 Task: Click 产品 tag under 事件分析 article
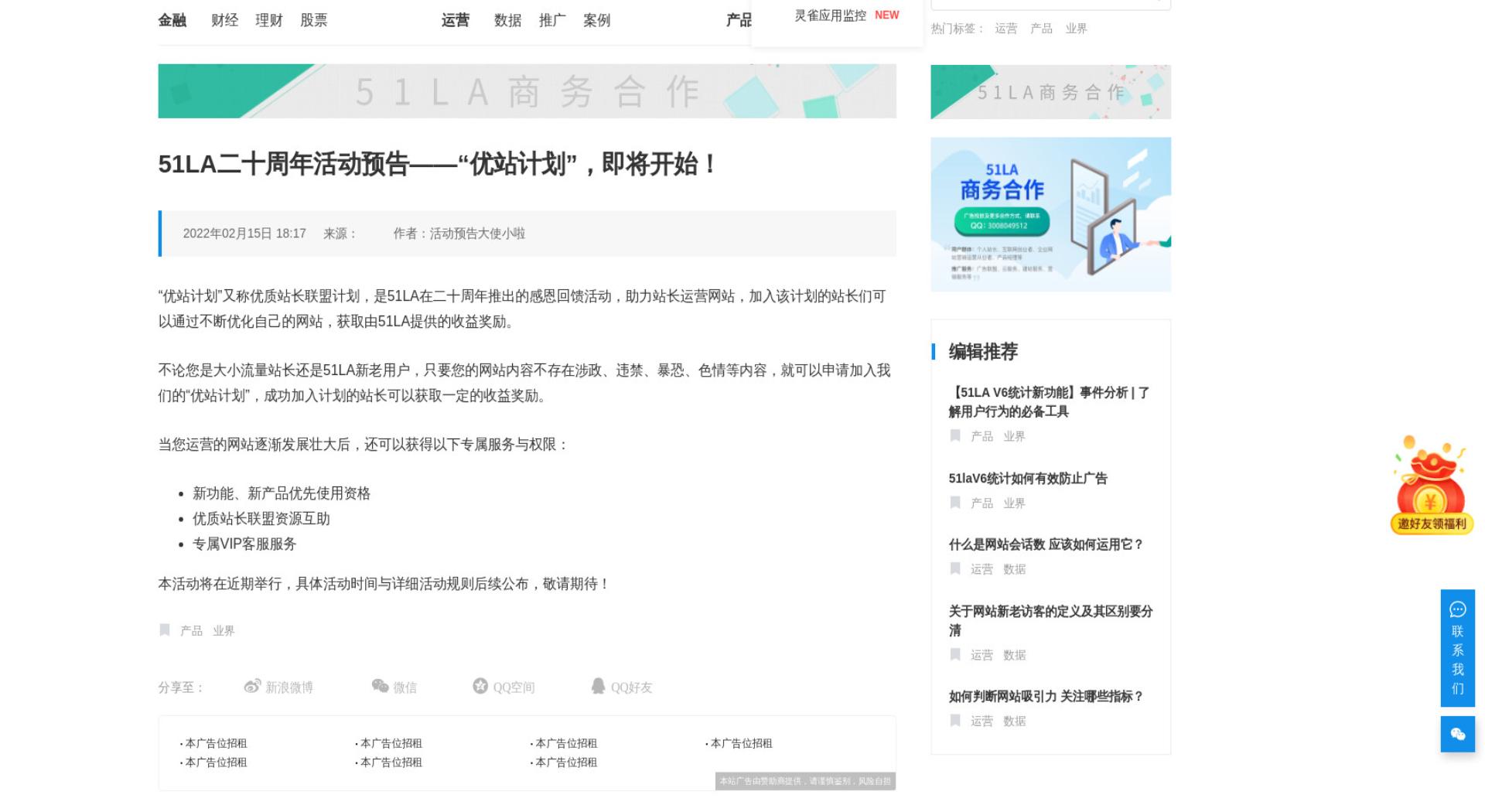[981, 436]
